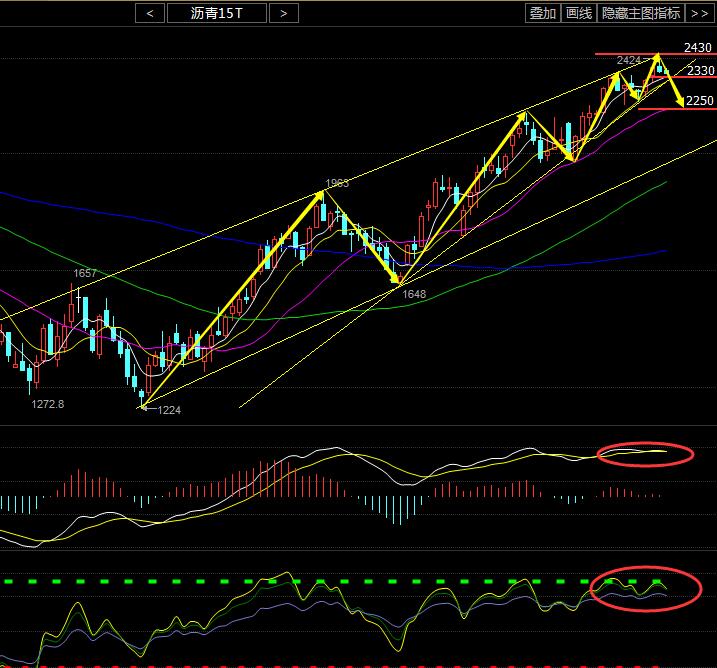The image size is (717, 668).
Task: Select the 2430 price level label
Action: point(698,47)
